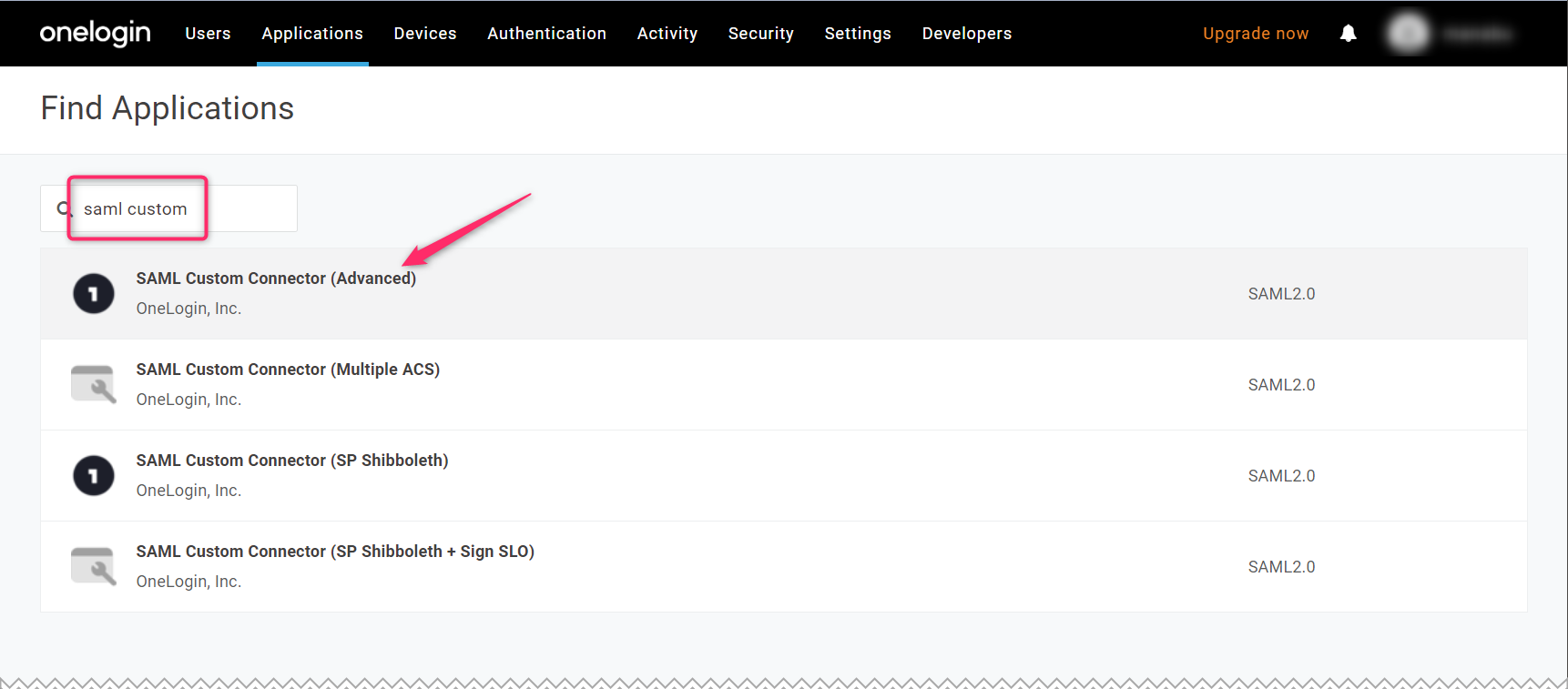Click SAML2.0 label in the Multiple ACS row
The height and width of the screenshot is (689, 1568).
[x=1281, y=385]
